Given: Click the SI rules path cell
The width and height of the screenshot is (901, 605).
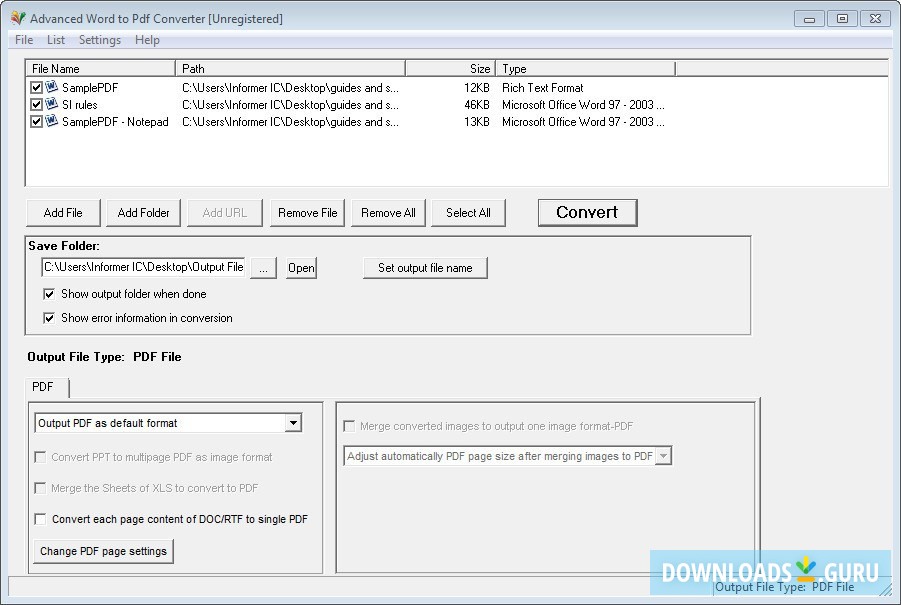Looking at the screenshot, I should pos(290,105).
